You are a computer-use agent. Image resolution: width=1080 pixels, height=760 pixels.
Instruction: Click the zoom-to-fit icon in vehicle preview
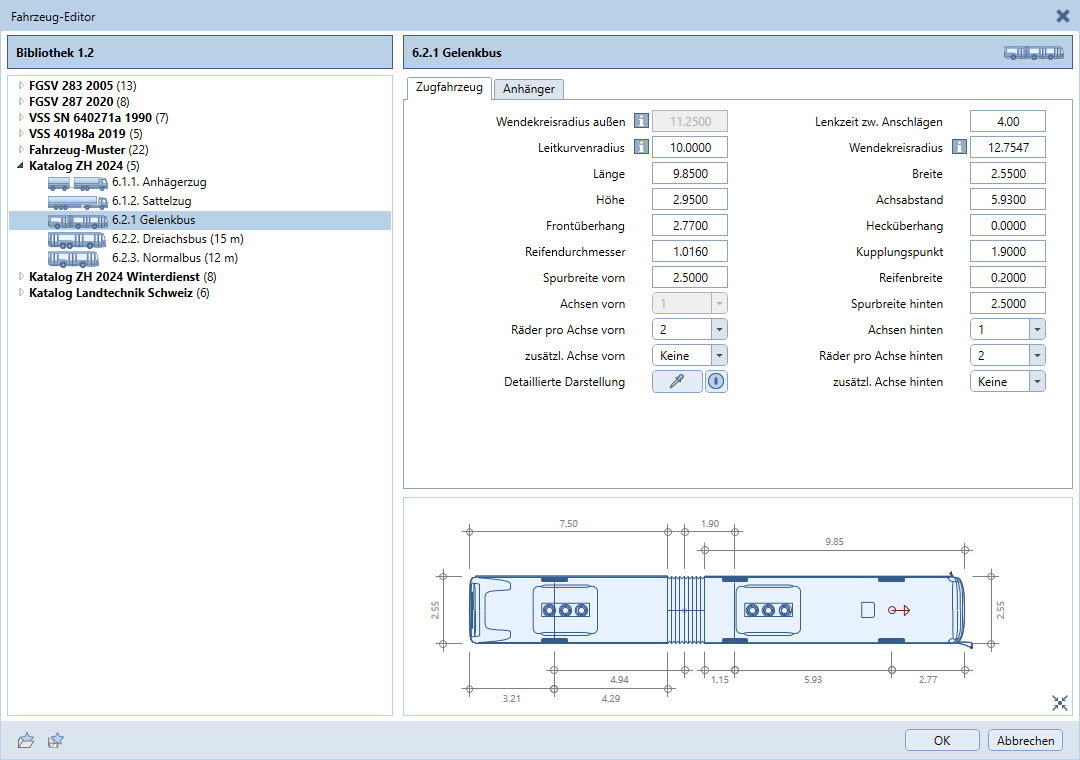pos(1060,703)
